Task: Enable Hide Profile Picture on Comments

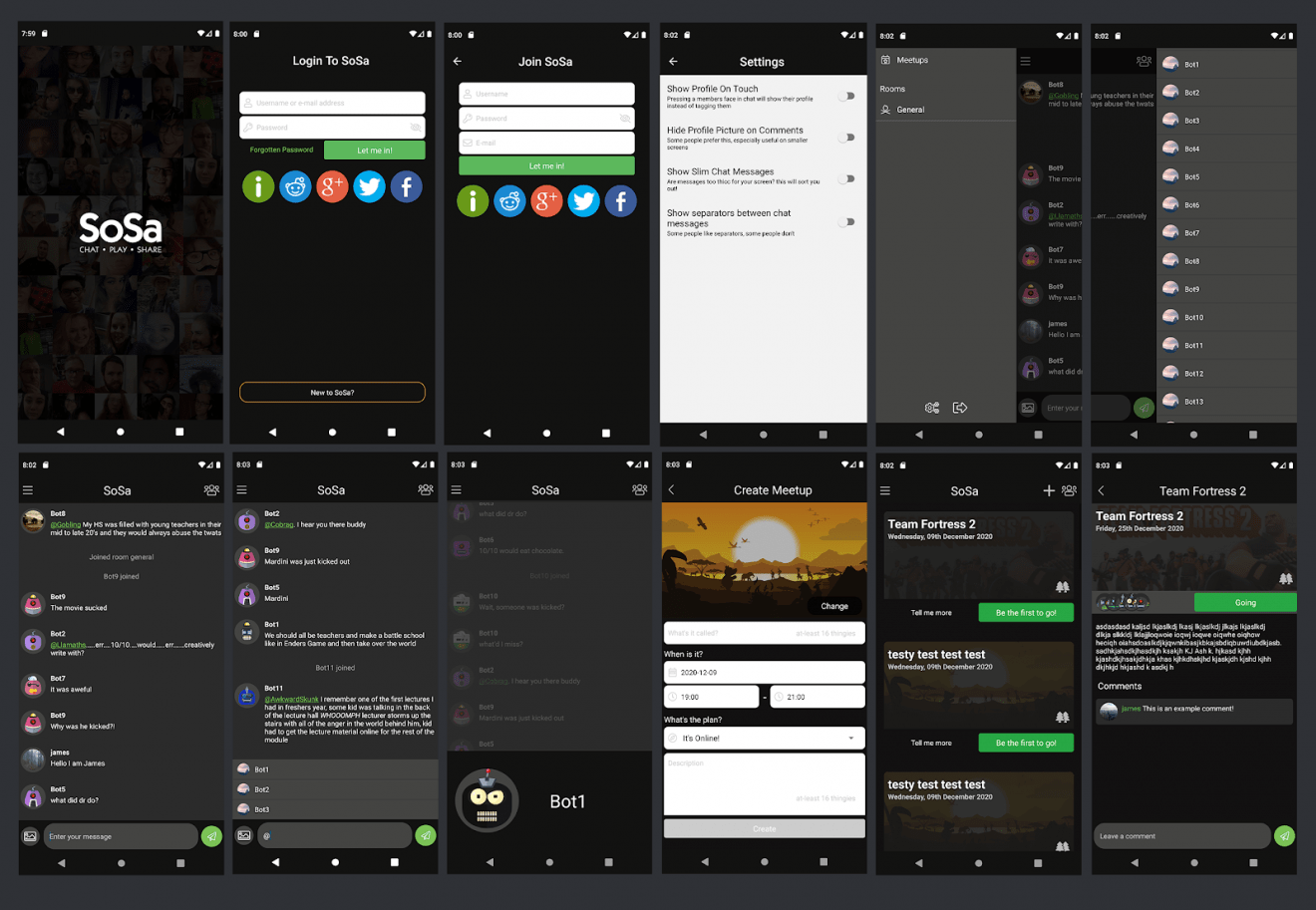Action: 846,138
